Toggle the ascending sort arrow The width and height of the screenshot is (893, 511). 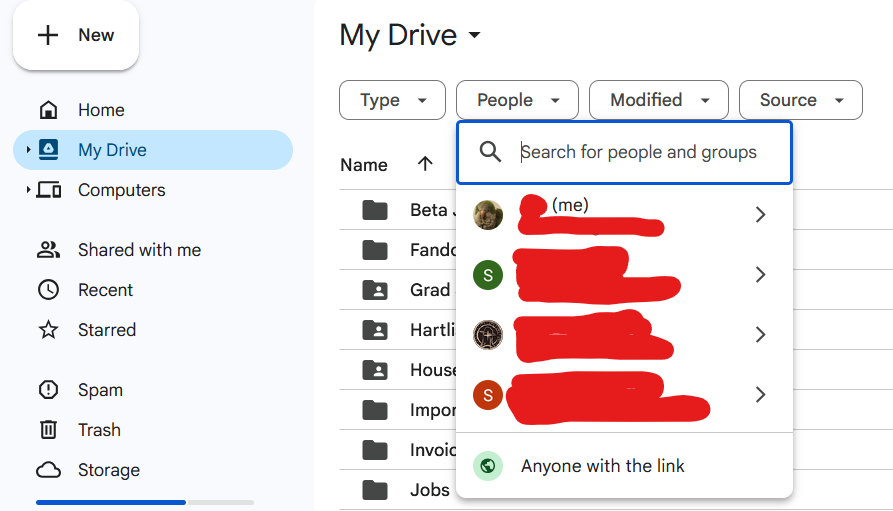[x=425, y=164]
